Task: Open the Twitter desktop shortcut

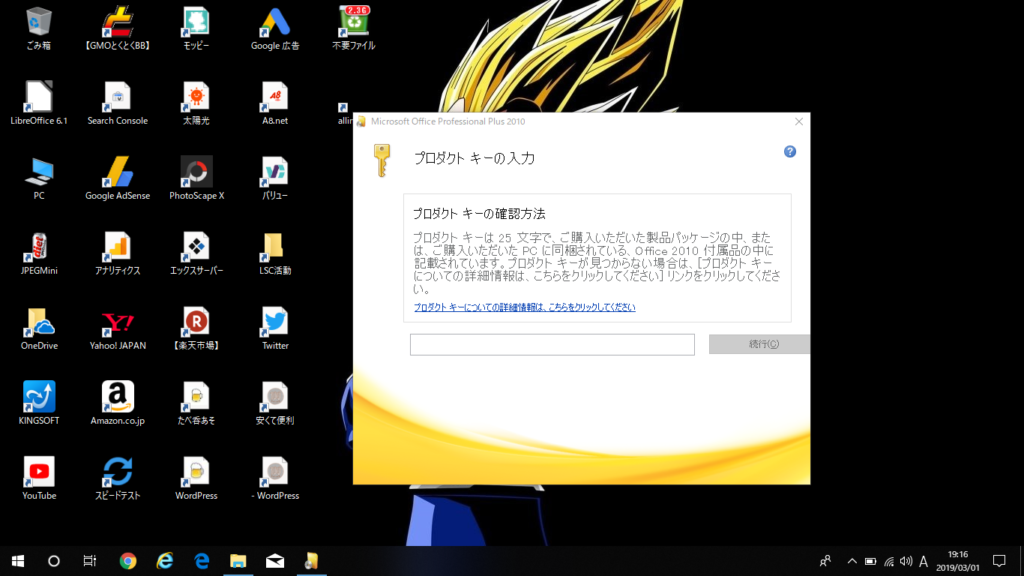Action: tap(275, 328)
